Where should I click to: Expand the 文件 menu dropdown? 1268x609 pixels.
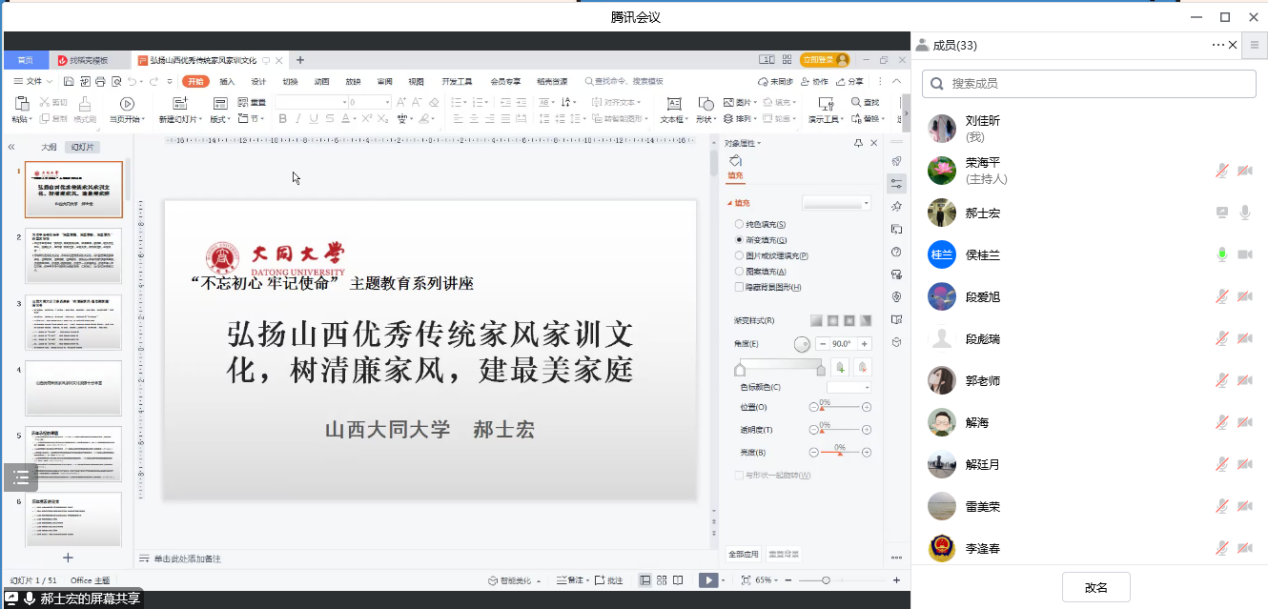[x=39, y=81]
